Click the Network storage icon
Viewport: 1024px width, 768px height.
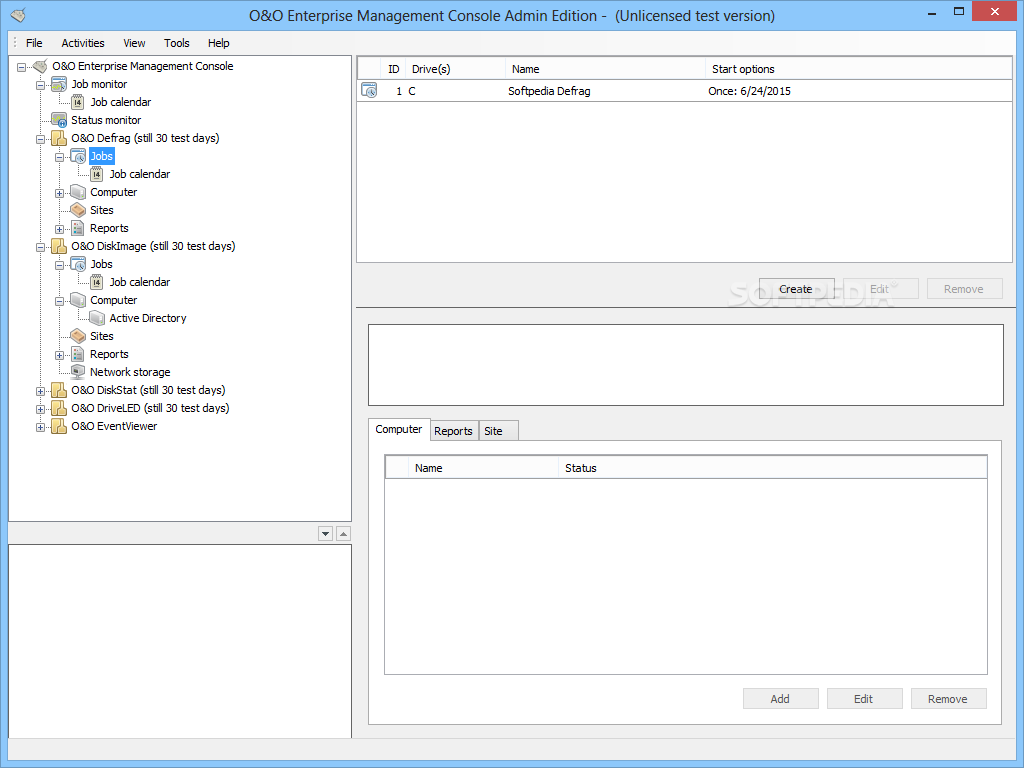point(78,372)
